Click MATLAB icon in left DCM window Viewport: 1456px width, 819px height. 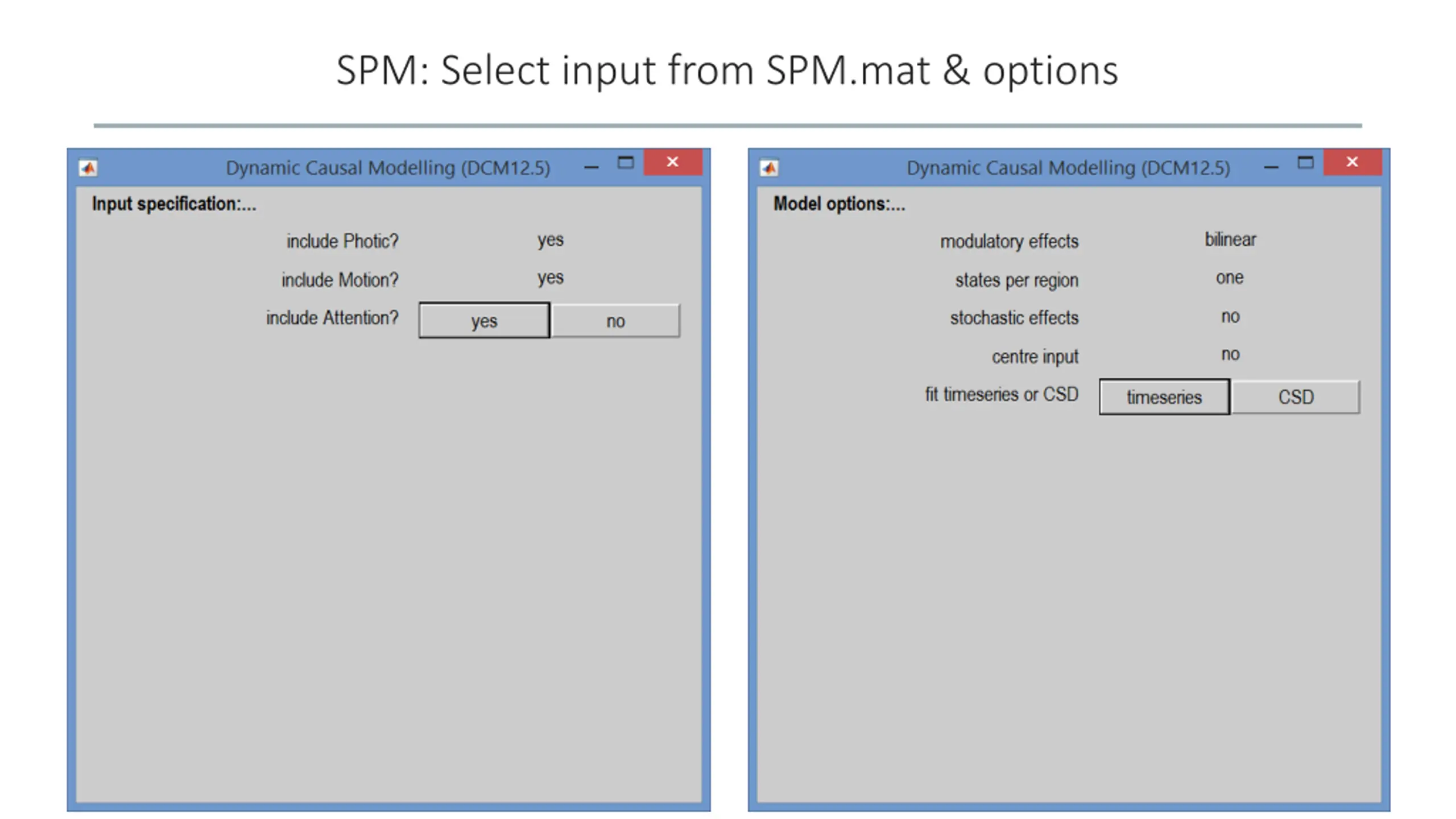(x=88, y=168)
